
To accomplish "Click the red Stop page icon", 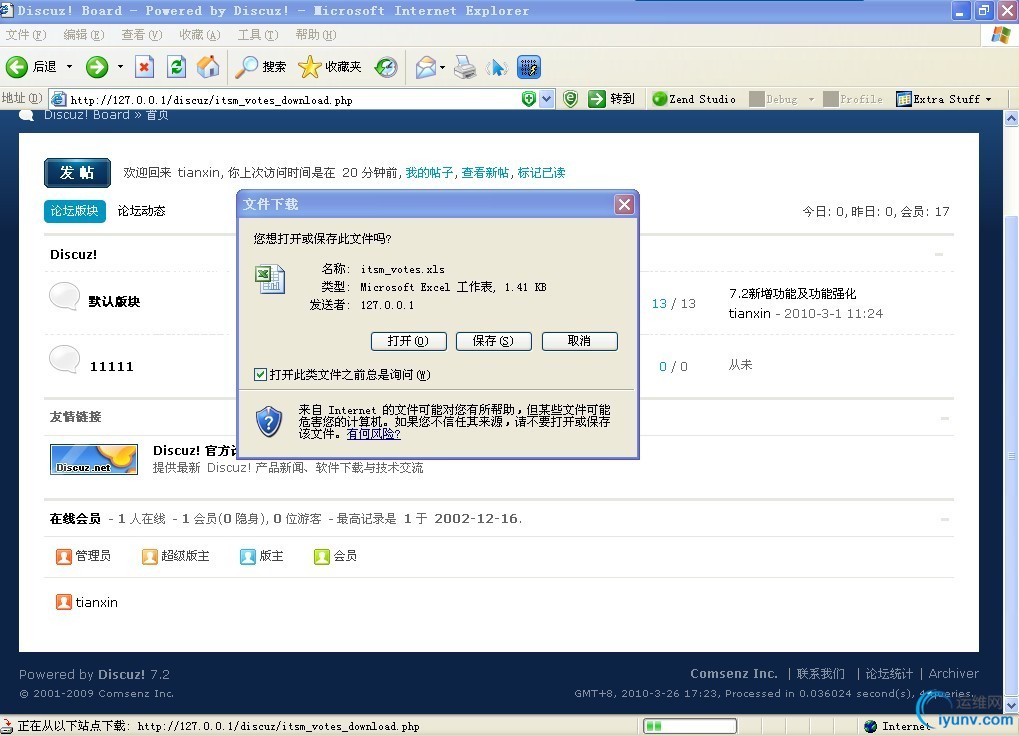I will (x=144, y=67).
